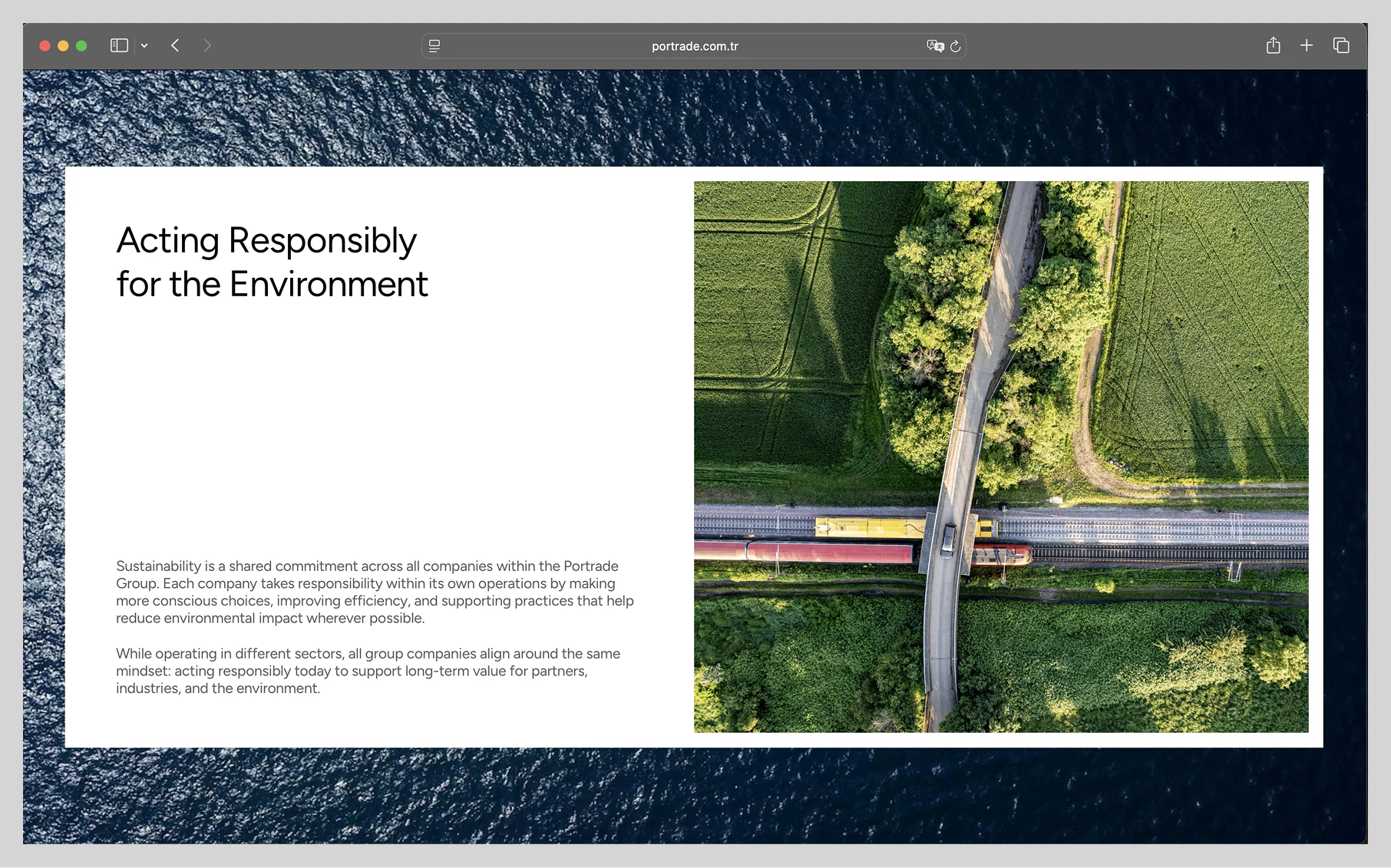Enter full screen with the green button
Screen dimensions: 1391x868
tap(81, 46)
